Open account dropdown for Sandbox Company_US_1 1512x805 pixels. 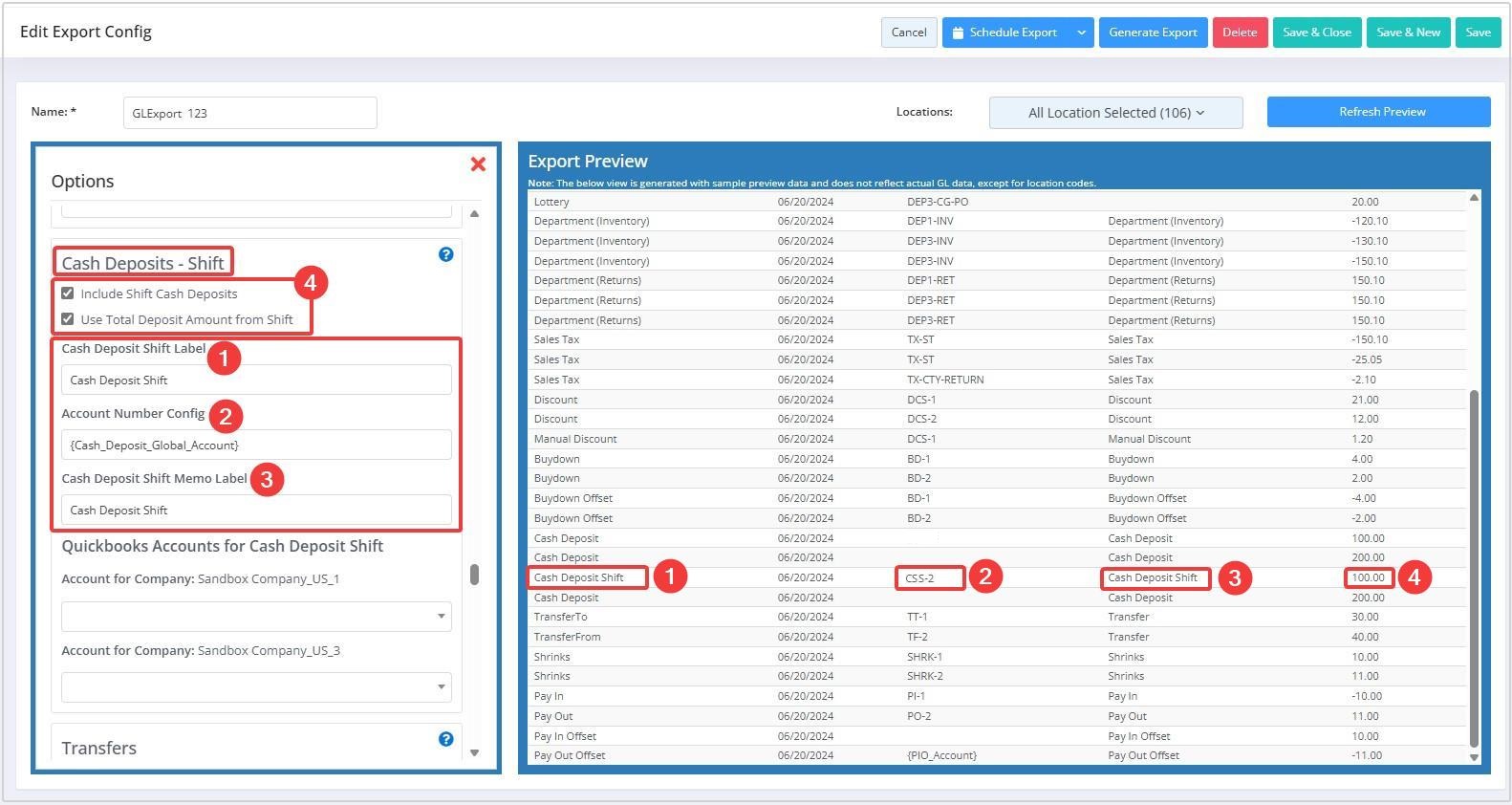point(256,616)
